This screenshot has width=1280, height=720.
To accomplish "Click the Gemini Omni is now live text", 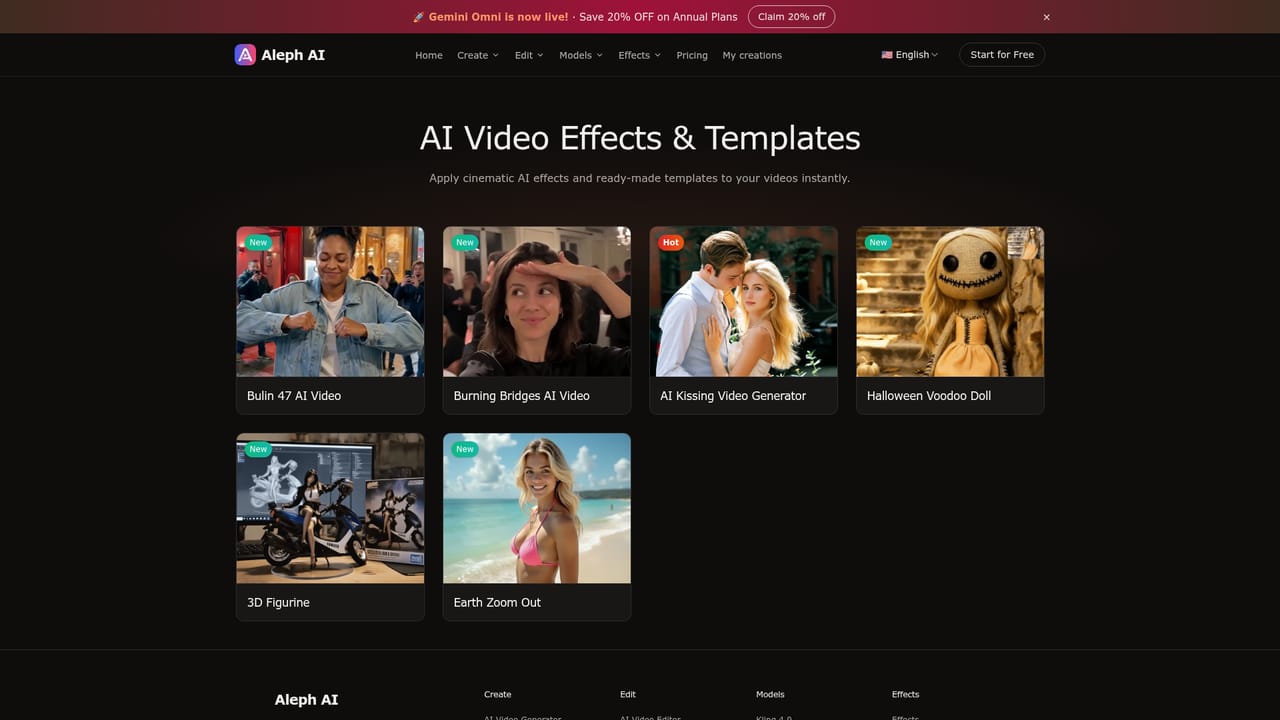I will tap(498, 17).
